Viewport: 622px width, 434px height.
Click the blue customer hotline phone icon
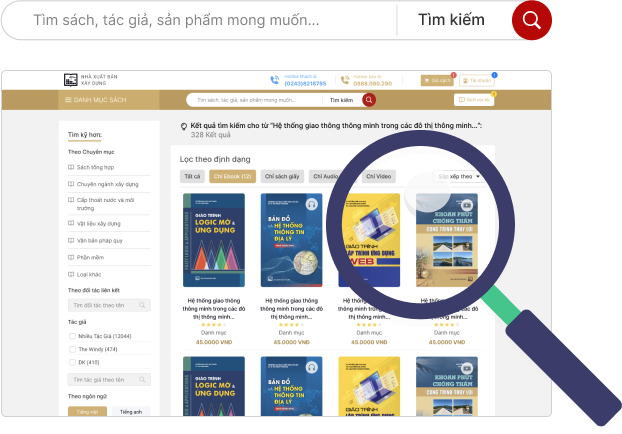click(275, 80)
